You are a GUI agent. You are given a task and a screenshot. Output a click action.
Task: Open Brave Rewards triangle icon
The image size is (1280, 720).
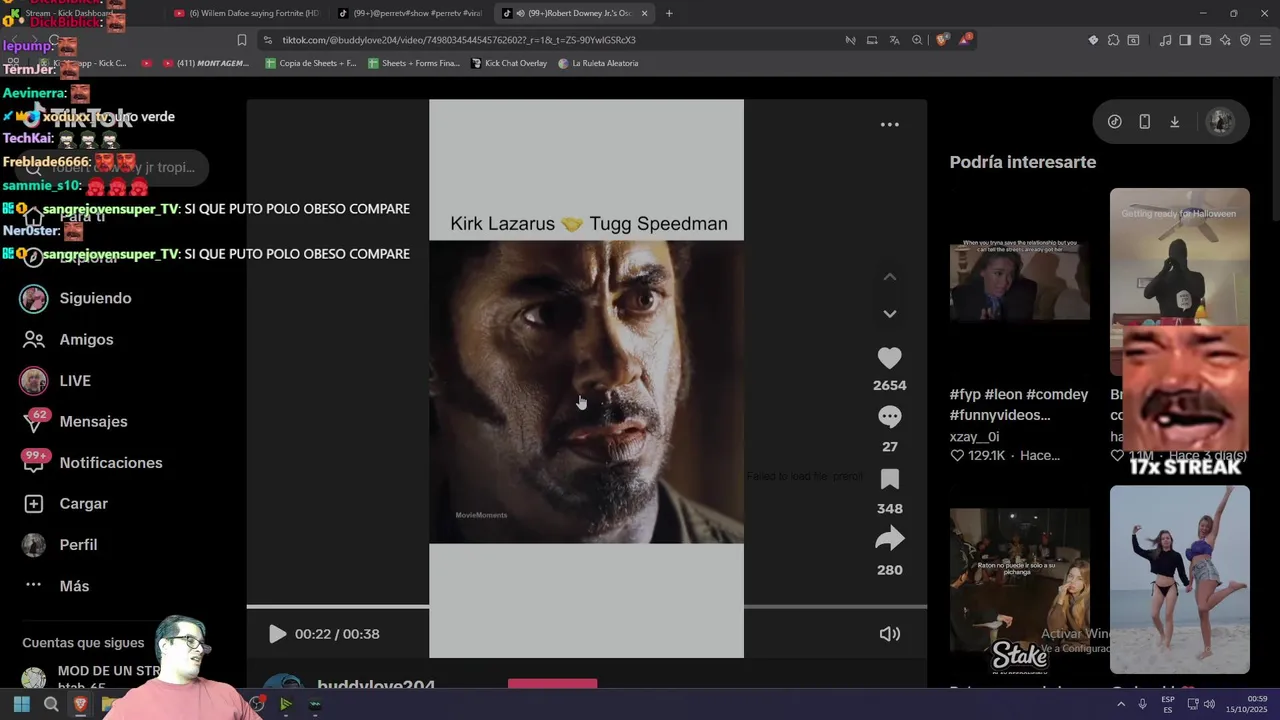(x=965, y=40)
